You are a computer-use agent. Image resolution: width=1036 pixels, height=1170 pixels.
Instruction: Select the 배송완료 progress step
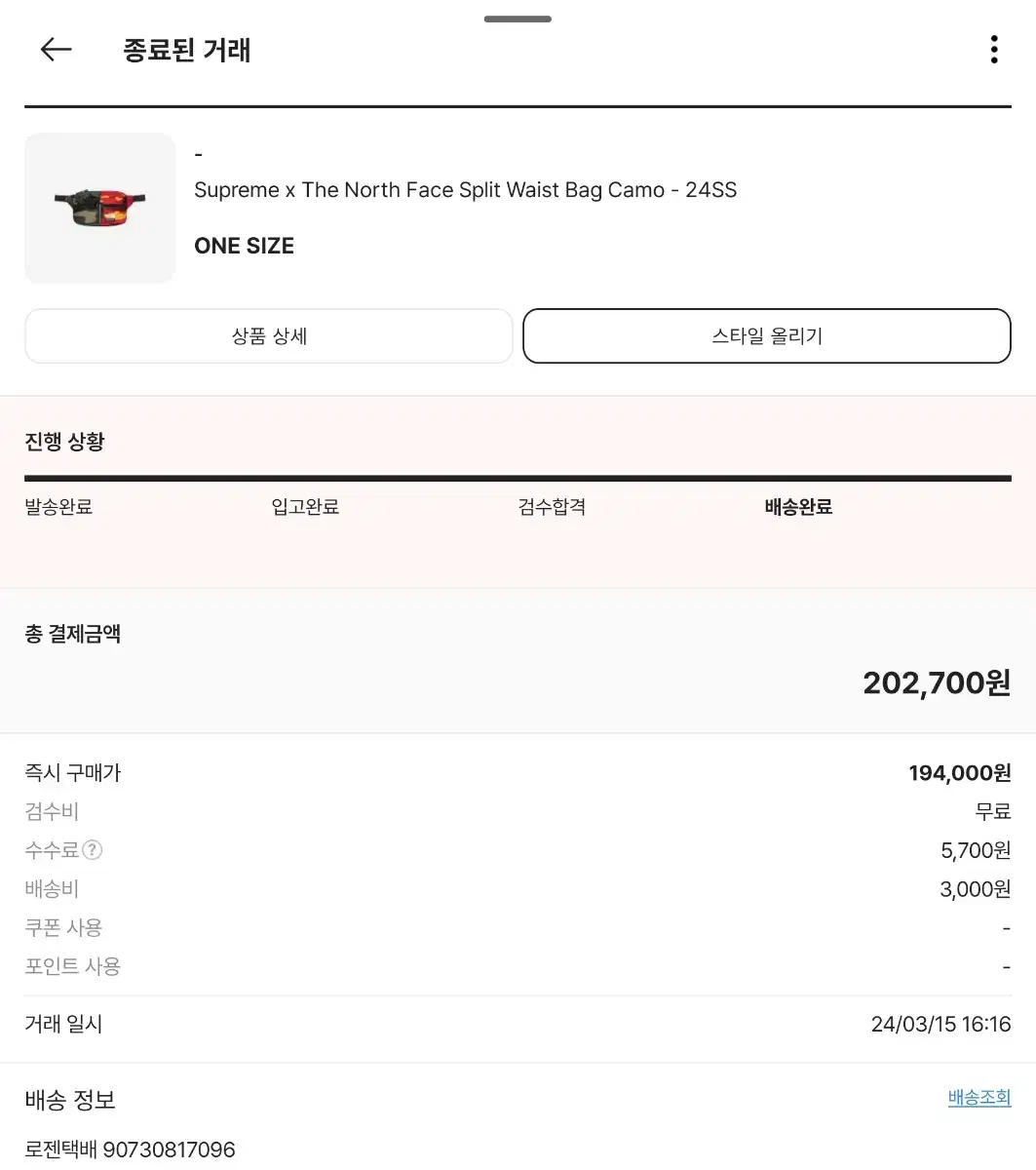coord(798,507)
